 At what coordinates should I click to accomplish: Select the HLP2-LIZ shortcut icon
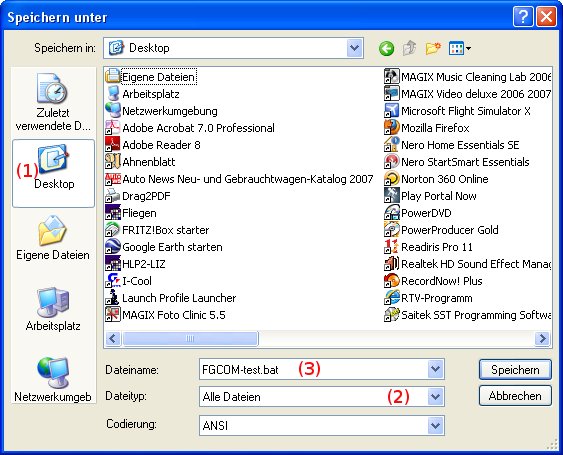click(112, 264)
